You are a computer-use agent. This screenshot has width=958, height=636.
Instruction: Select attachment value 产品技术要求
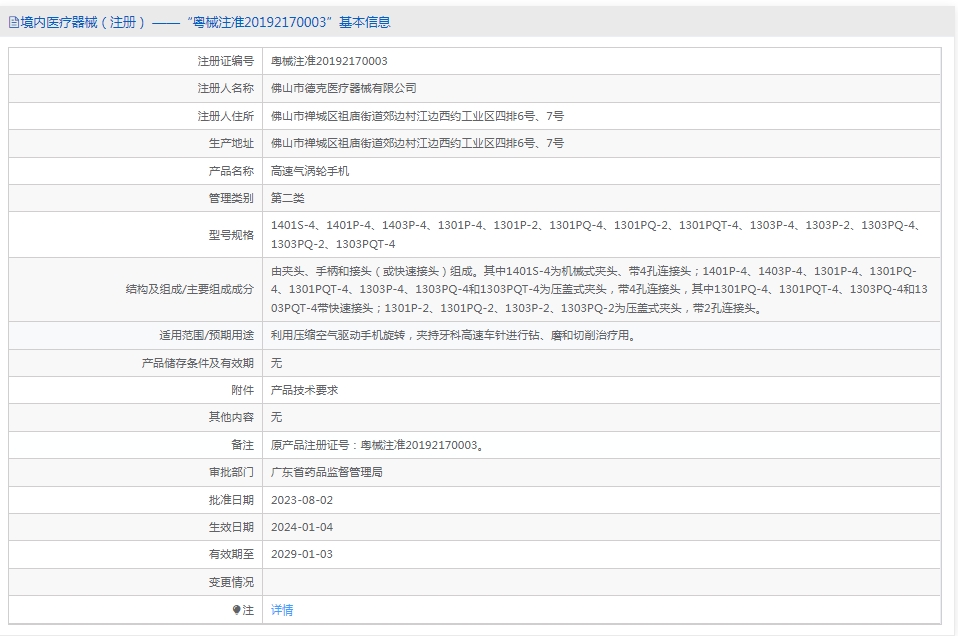coord(304,390)
